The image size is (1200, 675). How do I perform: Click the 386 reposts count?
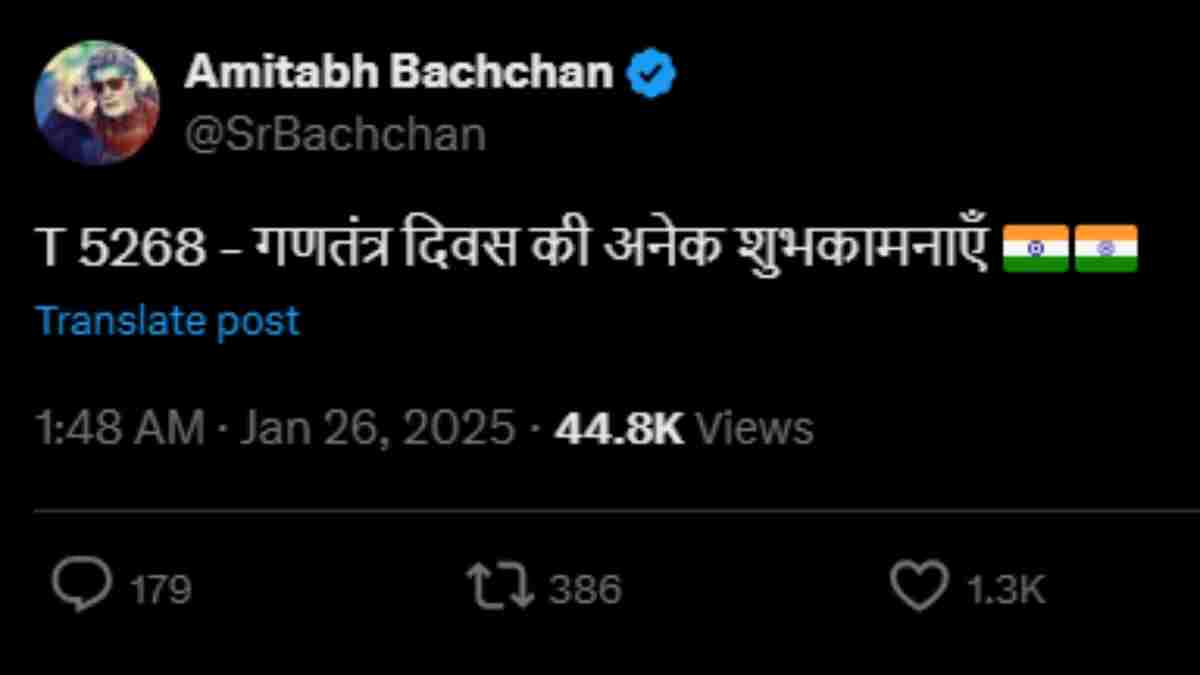pyautogui.click(x=586, y=589)
